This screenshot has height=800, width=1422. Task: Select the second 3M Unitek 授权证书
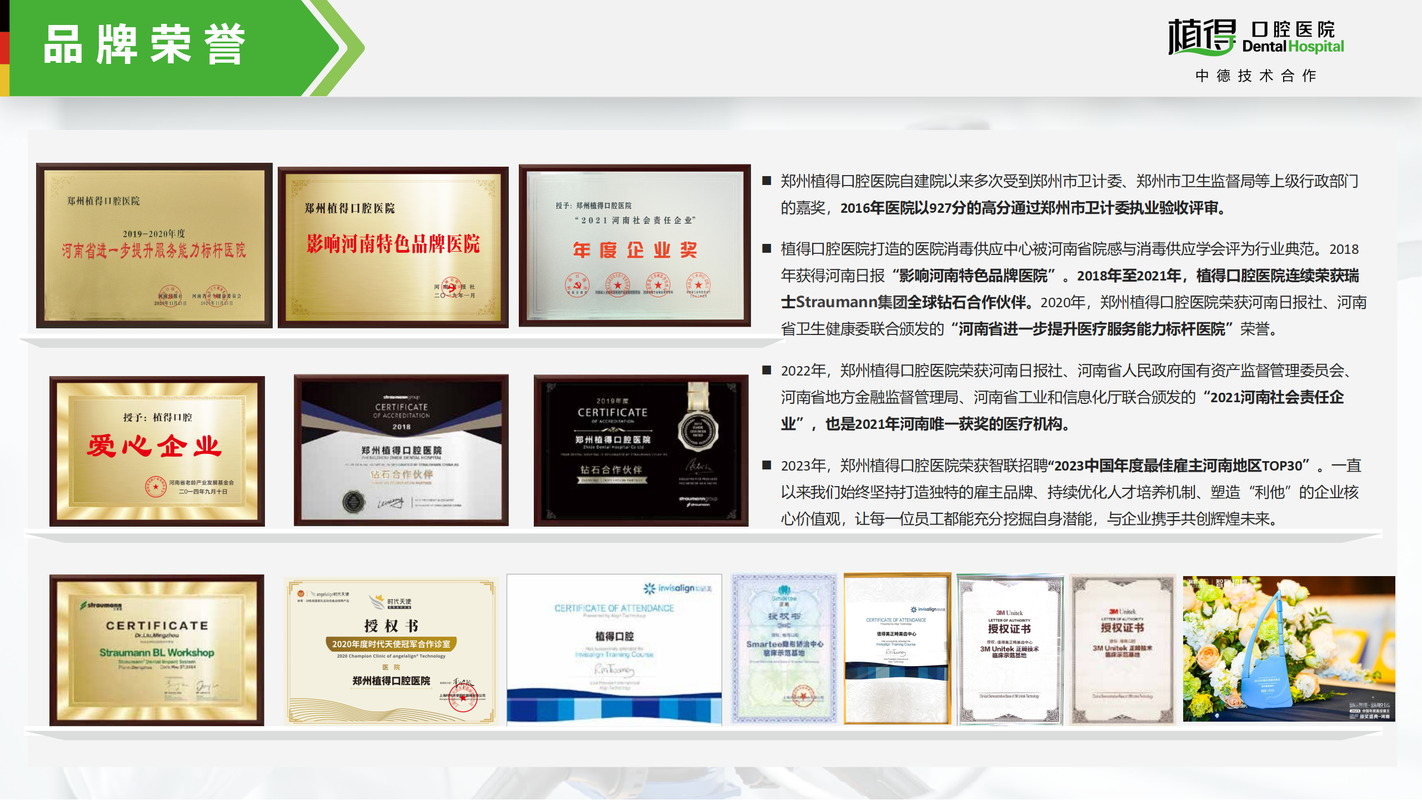point(1122,649)
